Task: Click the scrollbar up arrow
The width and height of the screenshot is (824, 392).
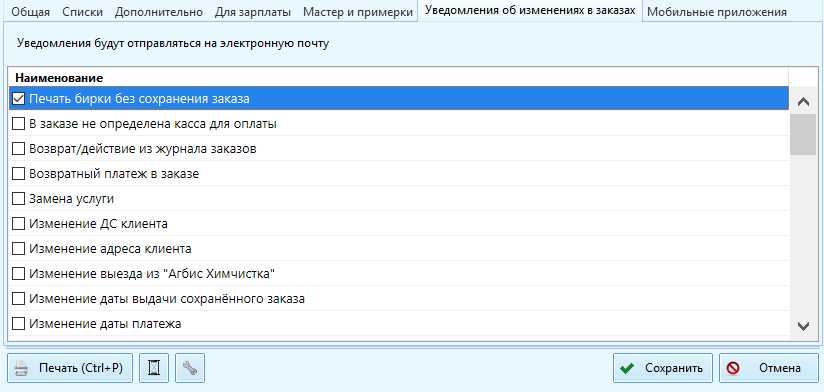Action: (803, 102)
